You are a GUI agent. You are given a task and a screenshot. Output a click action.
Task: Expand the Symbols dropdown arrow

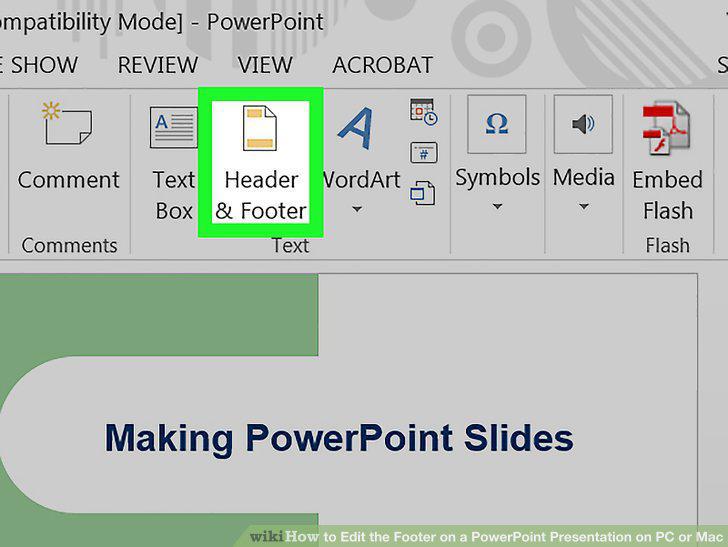coord(497,206)
